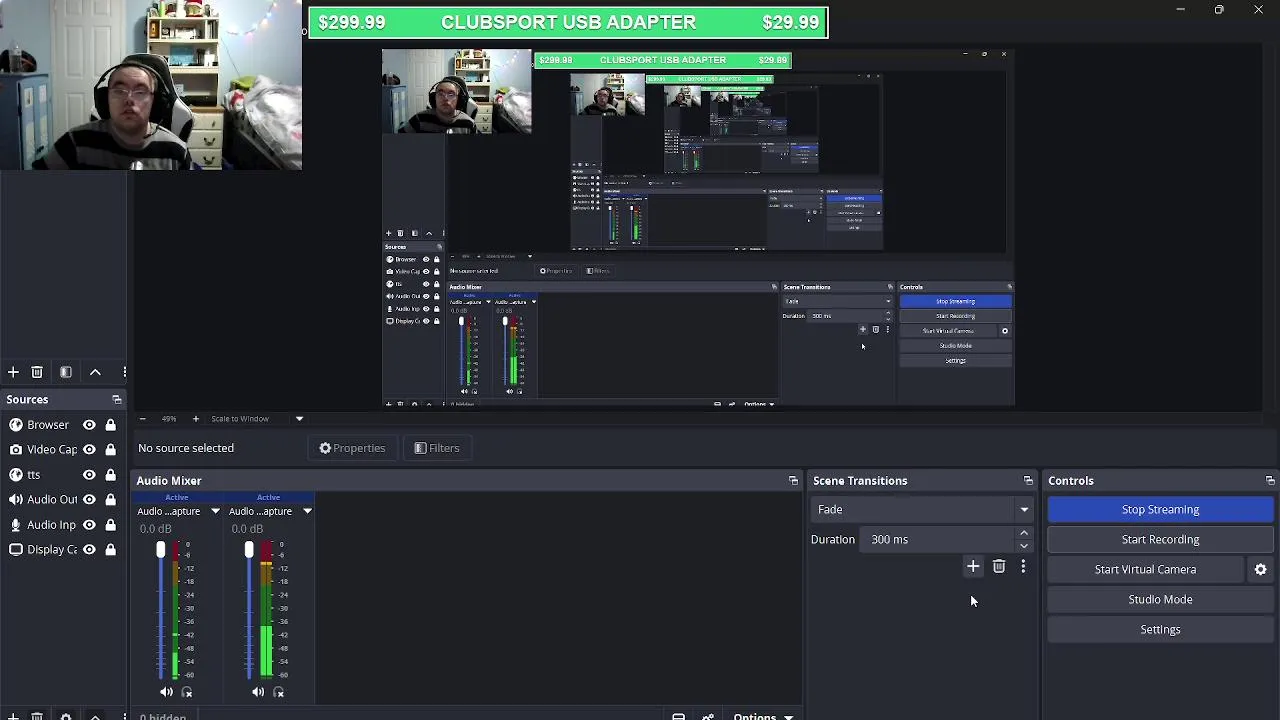Screen dimensions: 1280x720
Task: Click the 49% preview zoom value
Action: click(169, 419)
